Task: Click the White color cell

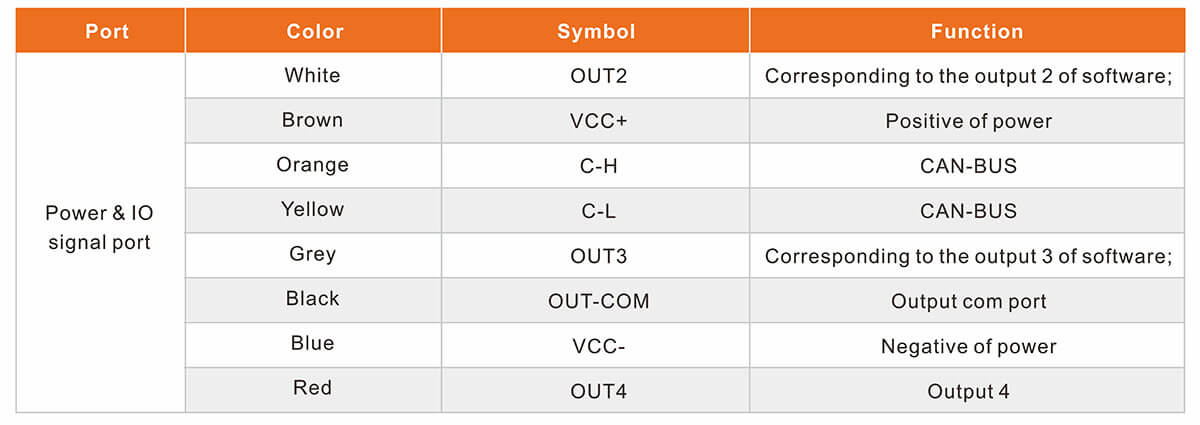Action: (313, 75)
